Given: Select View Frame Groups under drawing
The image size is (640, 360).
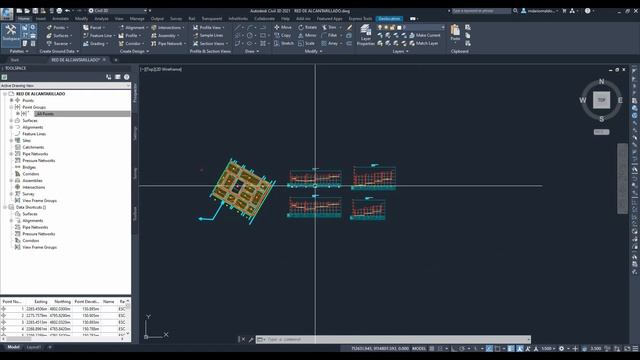Looking at the screenshot, I should pyautogui.click(x=39, y=201).
